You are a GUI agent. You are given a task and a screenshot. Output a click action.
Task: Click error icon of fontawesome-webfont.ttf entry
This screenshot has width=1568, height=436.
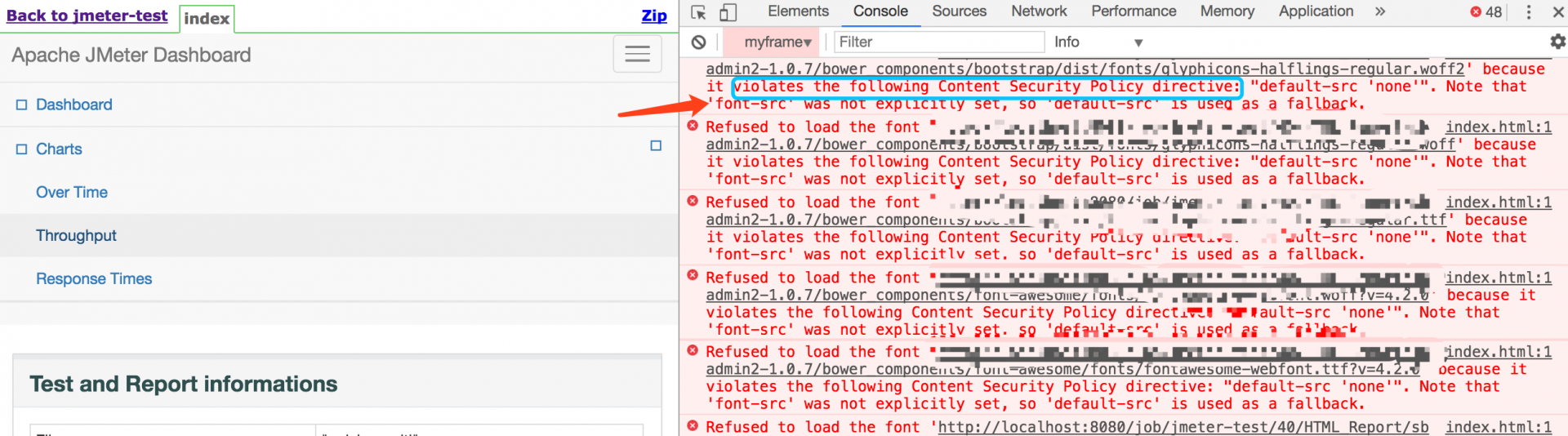click(x=693, y=350)
